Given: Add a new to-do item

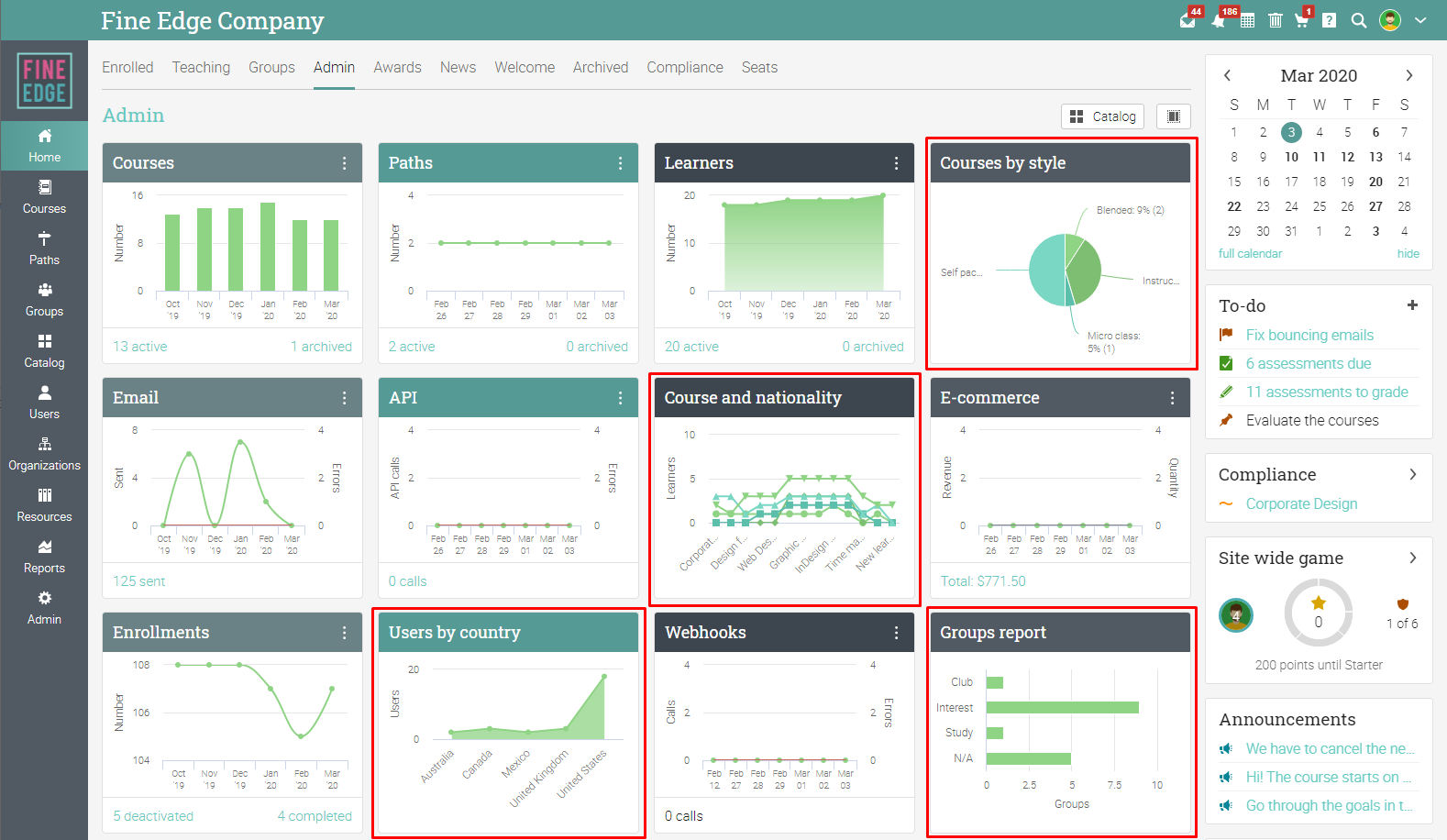Looking at the screenshot, I should pos(1412,305).
